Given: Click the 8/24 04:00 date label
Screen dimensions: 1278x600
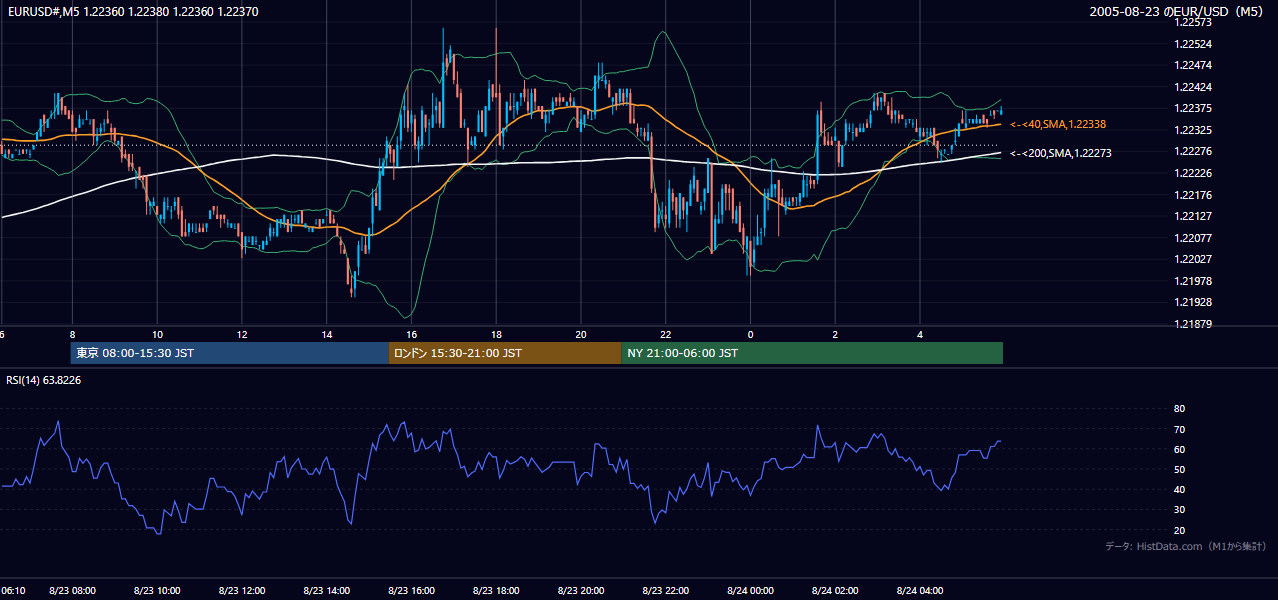Looking at the screenshot, I should 920,591.
